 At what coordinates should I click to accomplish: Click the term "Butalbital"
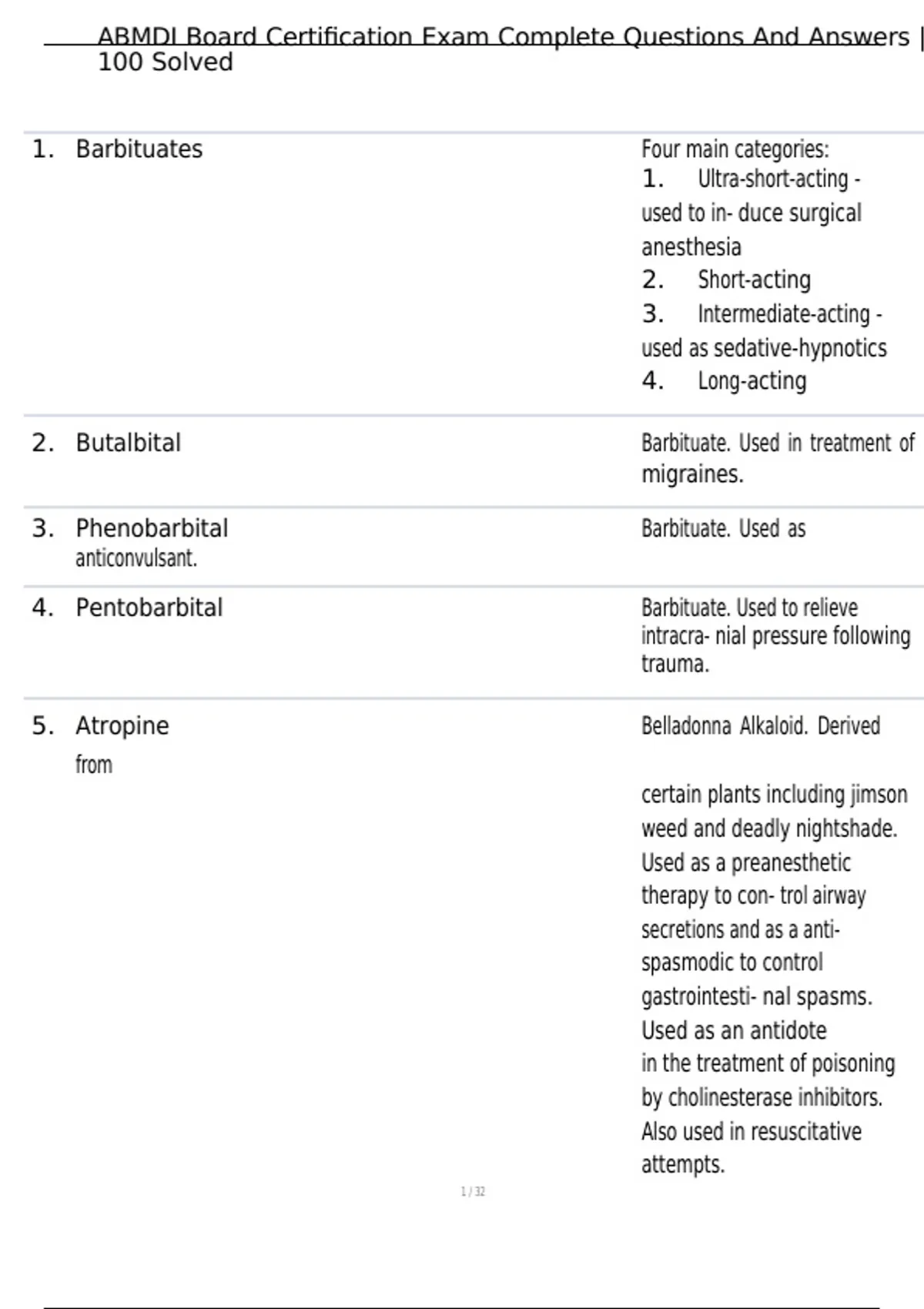click(x=129, y=443)
